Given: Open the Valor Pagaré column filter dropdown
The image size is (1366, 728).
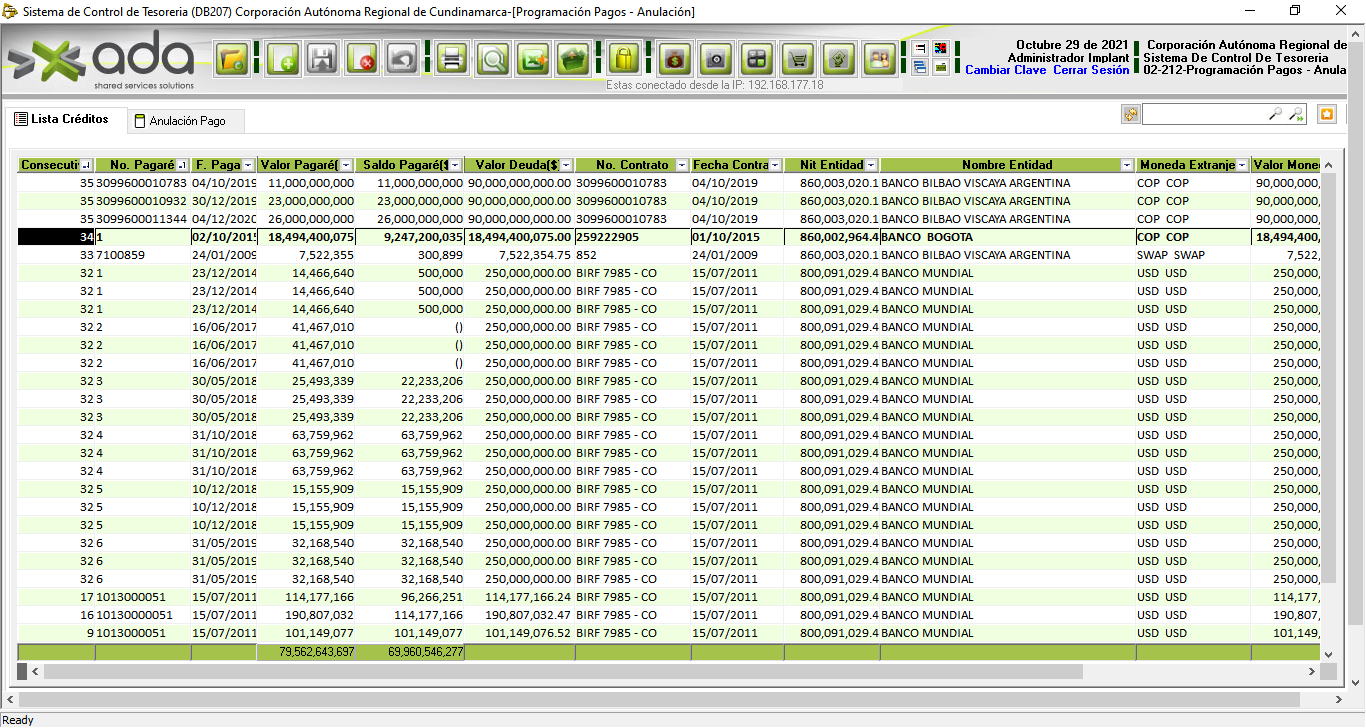Looking at the screenshot, I should (x=347, y=165).
